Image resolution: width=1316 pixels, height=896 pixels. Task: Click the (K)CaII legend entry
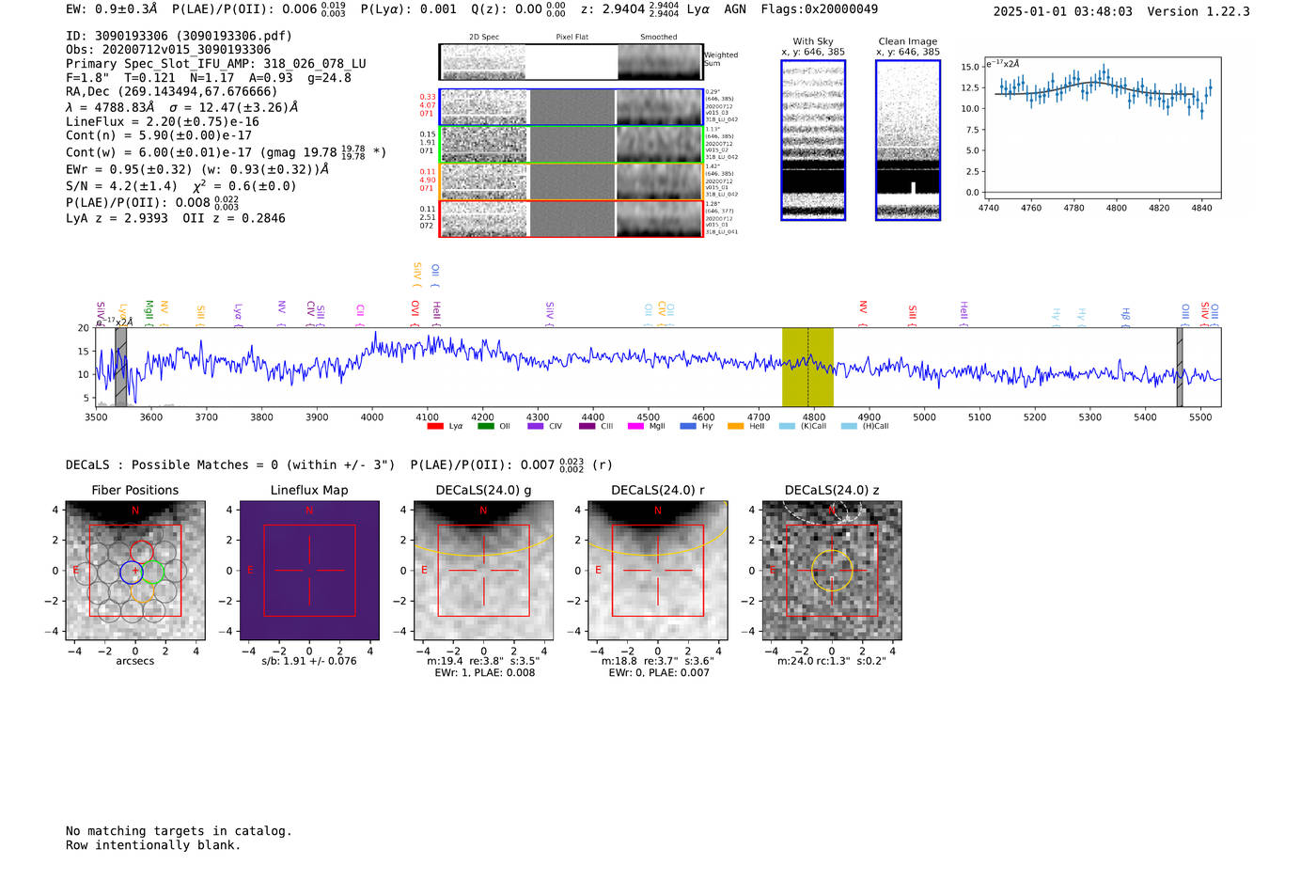tap(803, 426)
